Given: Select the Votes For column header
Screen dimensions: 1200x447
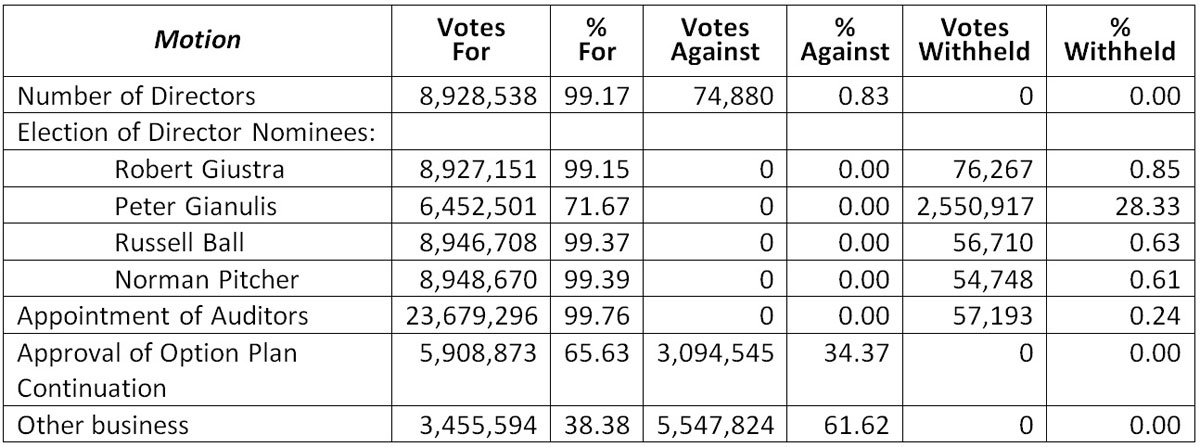Looking at the screenshot, I should click(x=471, y=41).
